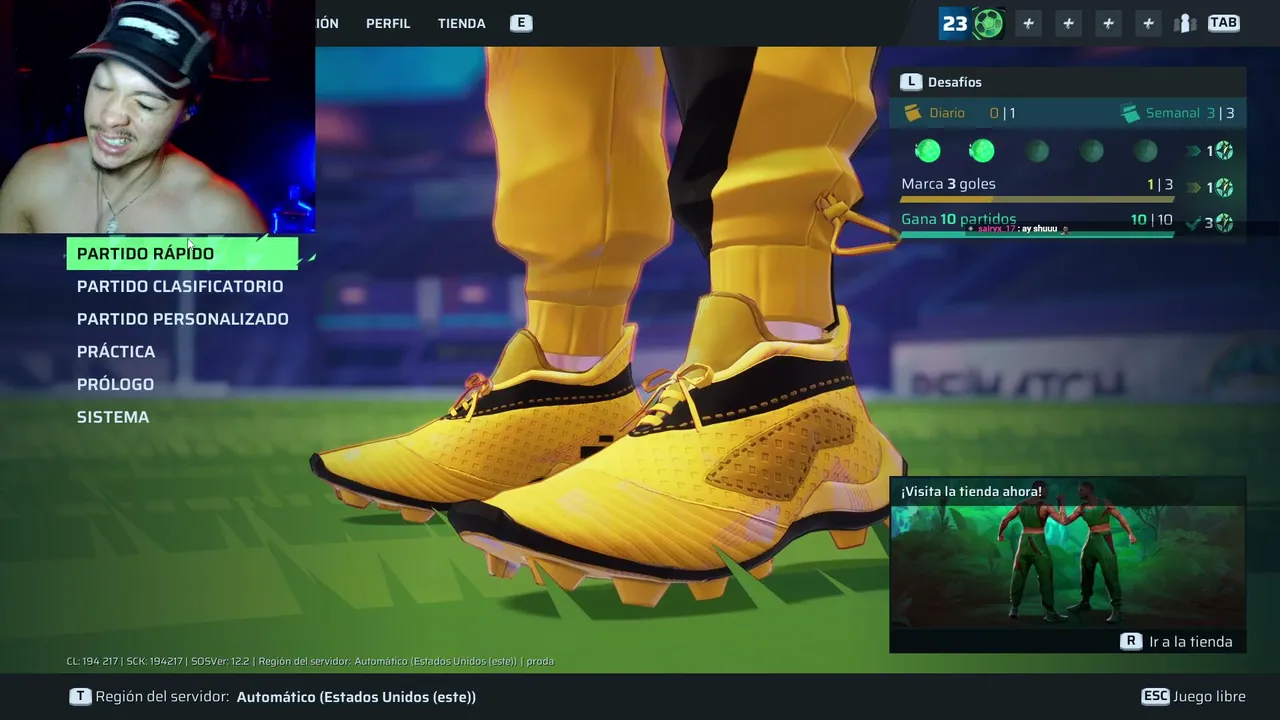1280x720 pixels.
Task: Switch to the Tienda tab
Action: [462, 23]
